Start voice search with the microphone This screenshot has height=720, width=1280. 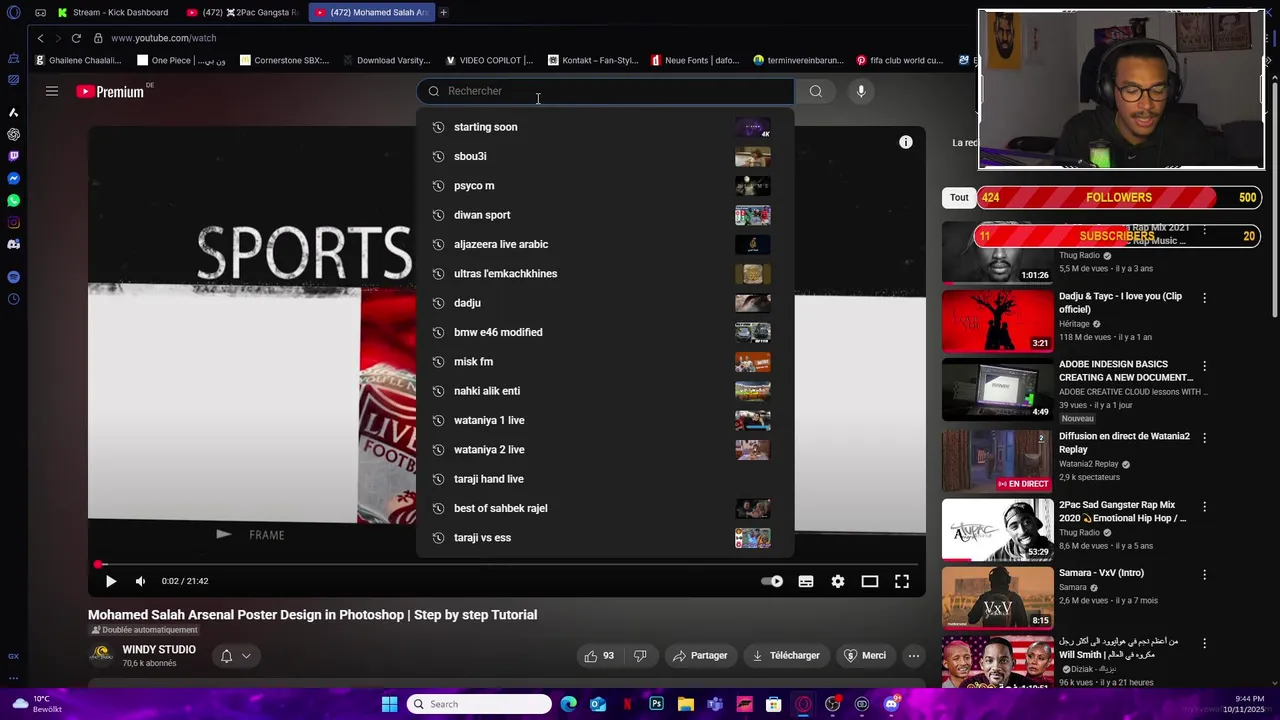click(861, 91)
